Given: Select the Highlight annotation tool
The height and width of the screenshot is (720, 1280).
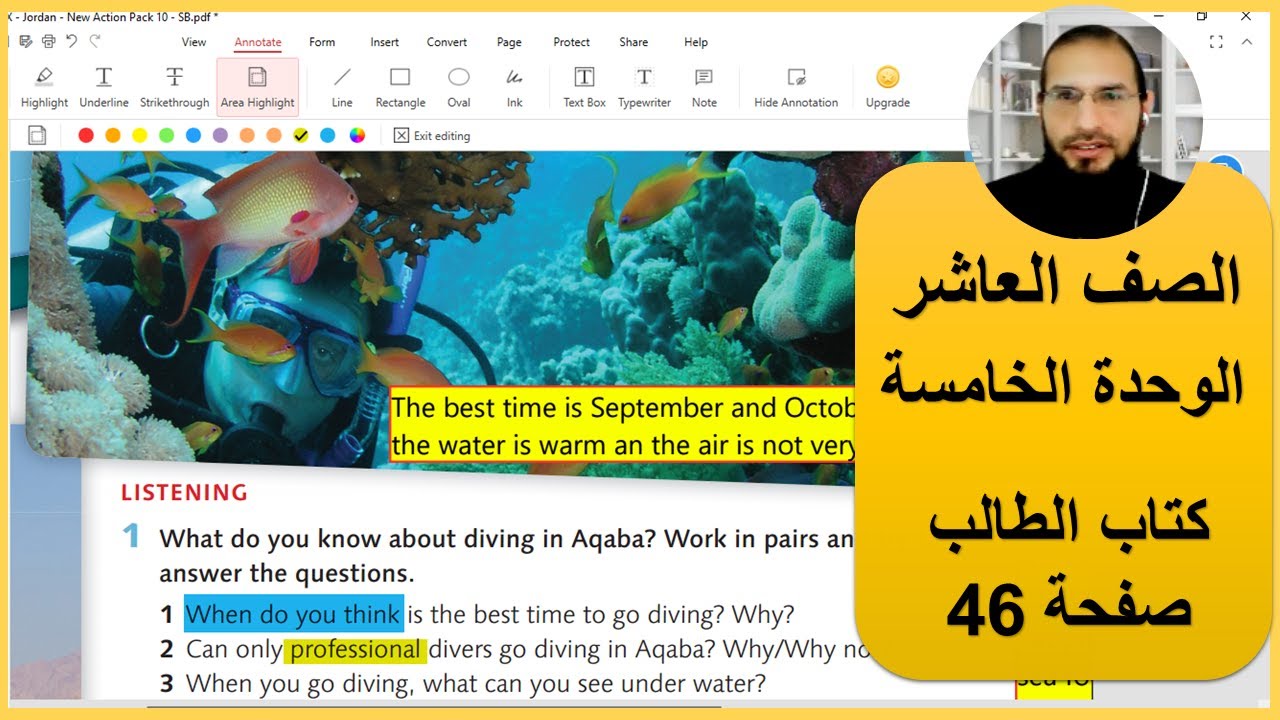Looking at the screenshot, I should point(44,87).
